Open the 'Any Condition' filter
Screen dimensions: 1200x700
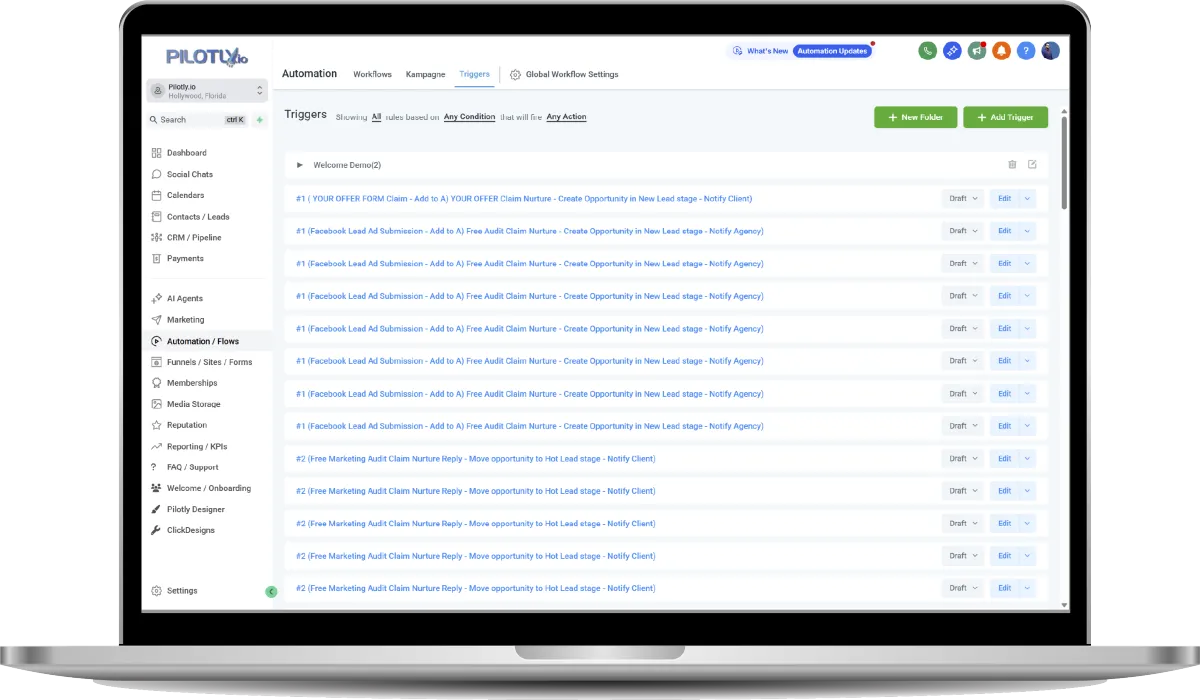tap(470, 117)
